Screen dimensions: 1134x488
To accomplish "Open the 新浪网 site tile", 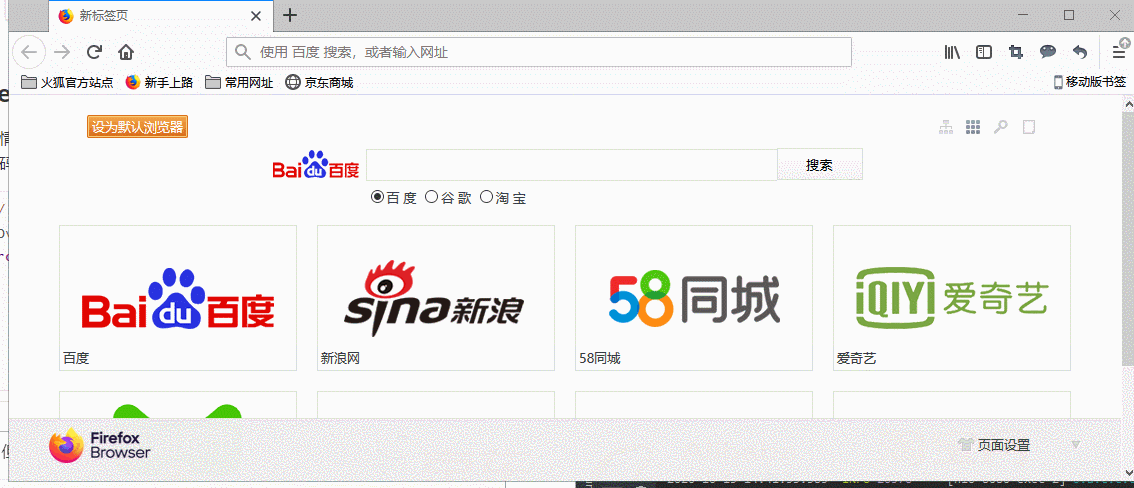I will tap(436, 298).
